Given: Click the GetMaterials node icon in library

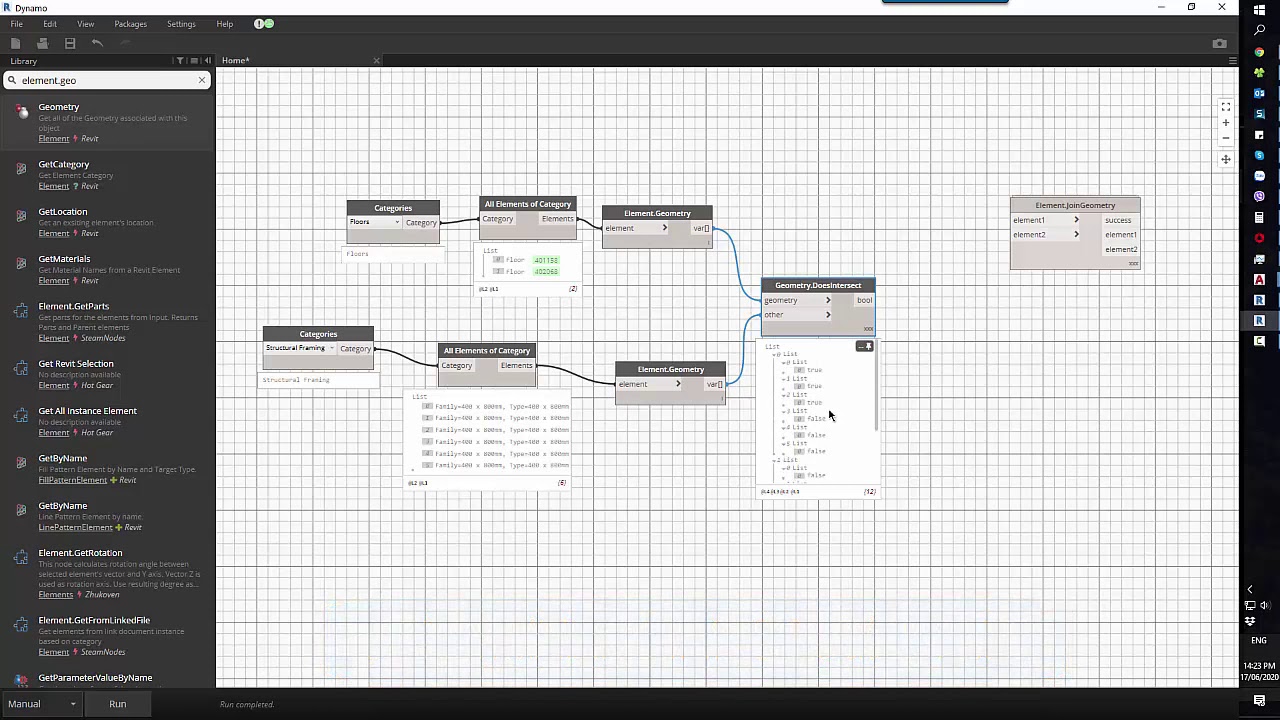Looking at the screenshot, I should (x=21, y=263).
